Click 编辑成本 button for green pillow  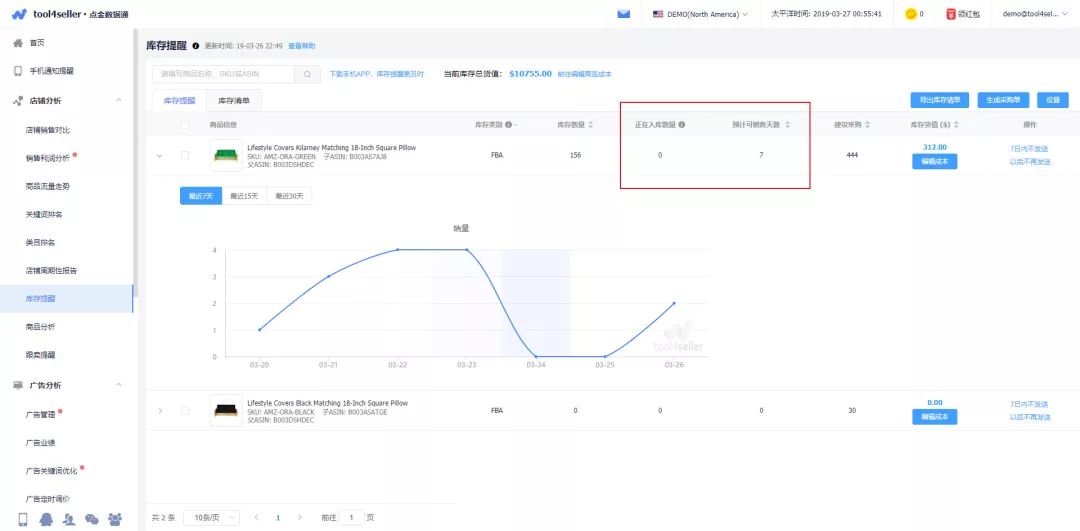pyautogui.click(x=935, y=162)
